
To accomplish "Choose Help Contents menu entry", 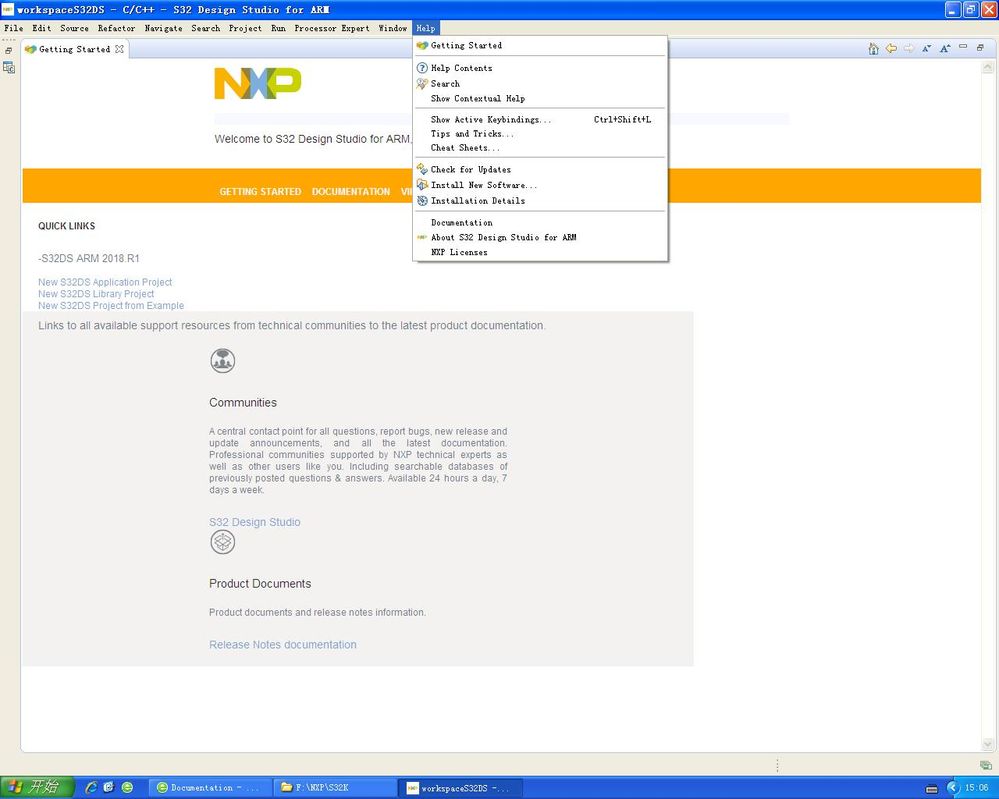I will [540, 68].
